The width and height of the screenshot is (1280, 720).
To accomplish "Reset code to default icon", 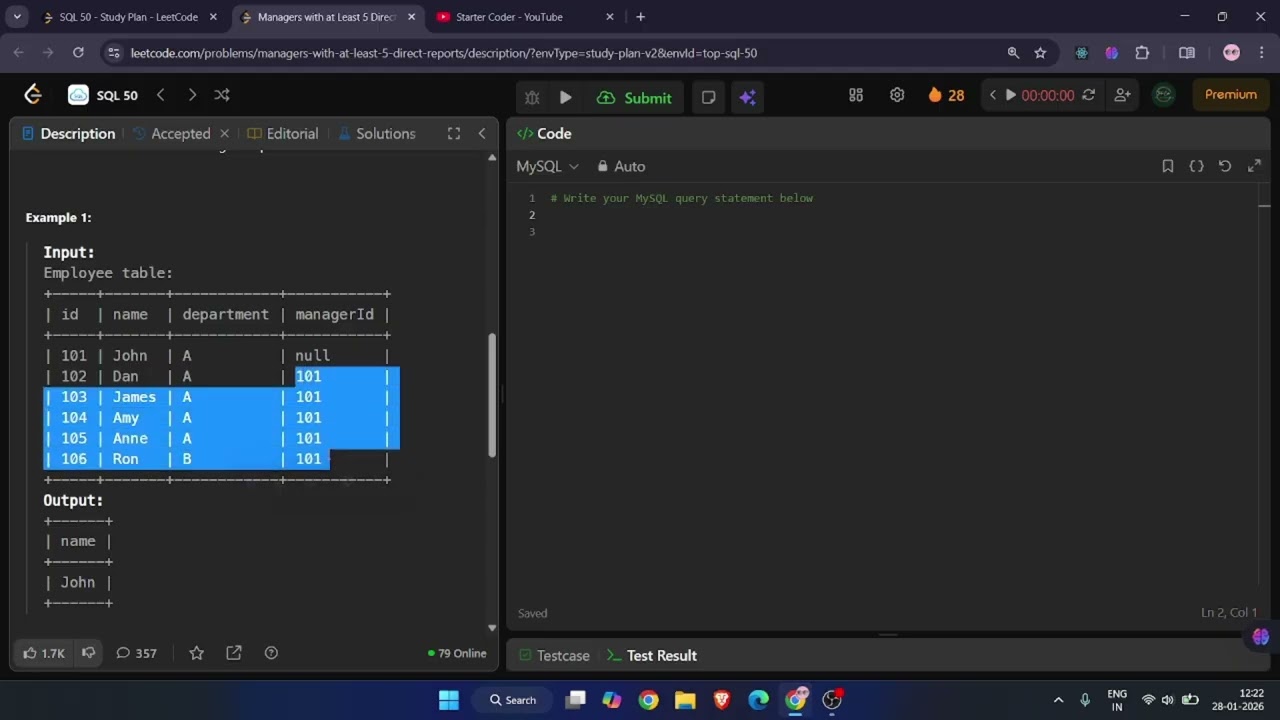I will [x=1225, y=166].
